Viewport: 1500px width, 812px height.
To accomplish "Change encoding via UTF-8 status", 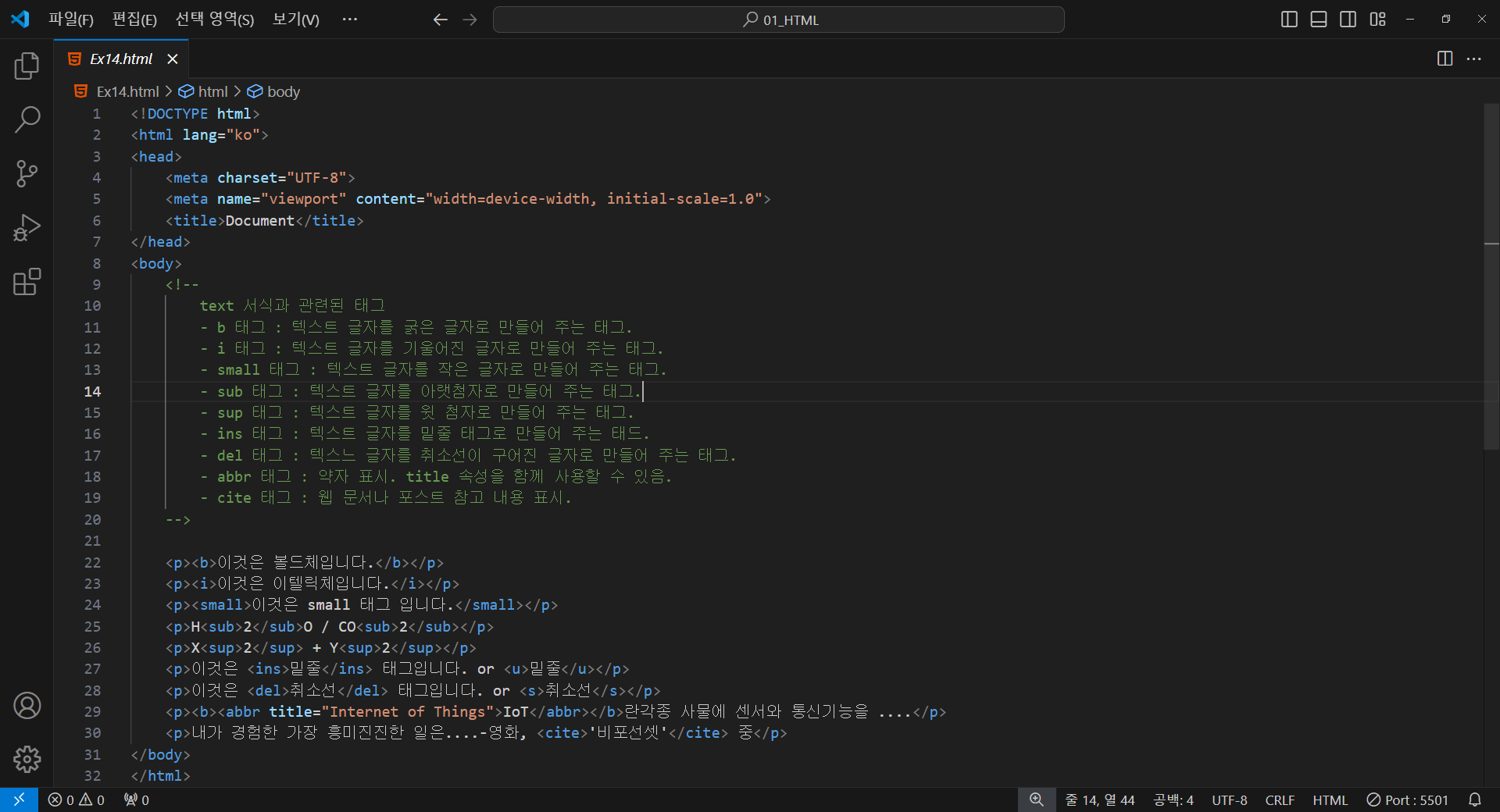I will 1229,800.
